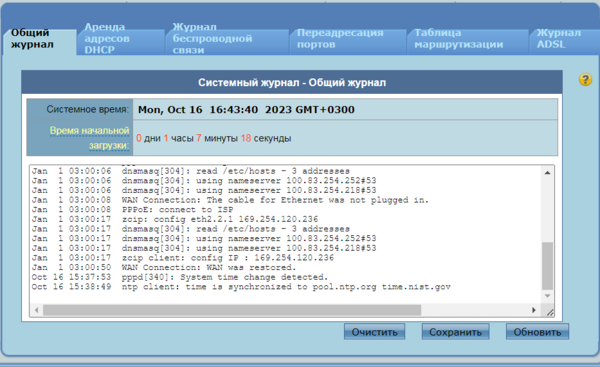Click the horizontal scroll right arrow
Image resolution: width=600 pixels, height=367 pixels.
pyautogui.click(x=534, y=310)
